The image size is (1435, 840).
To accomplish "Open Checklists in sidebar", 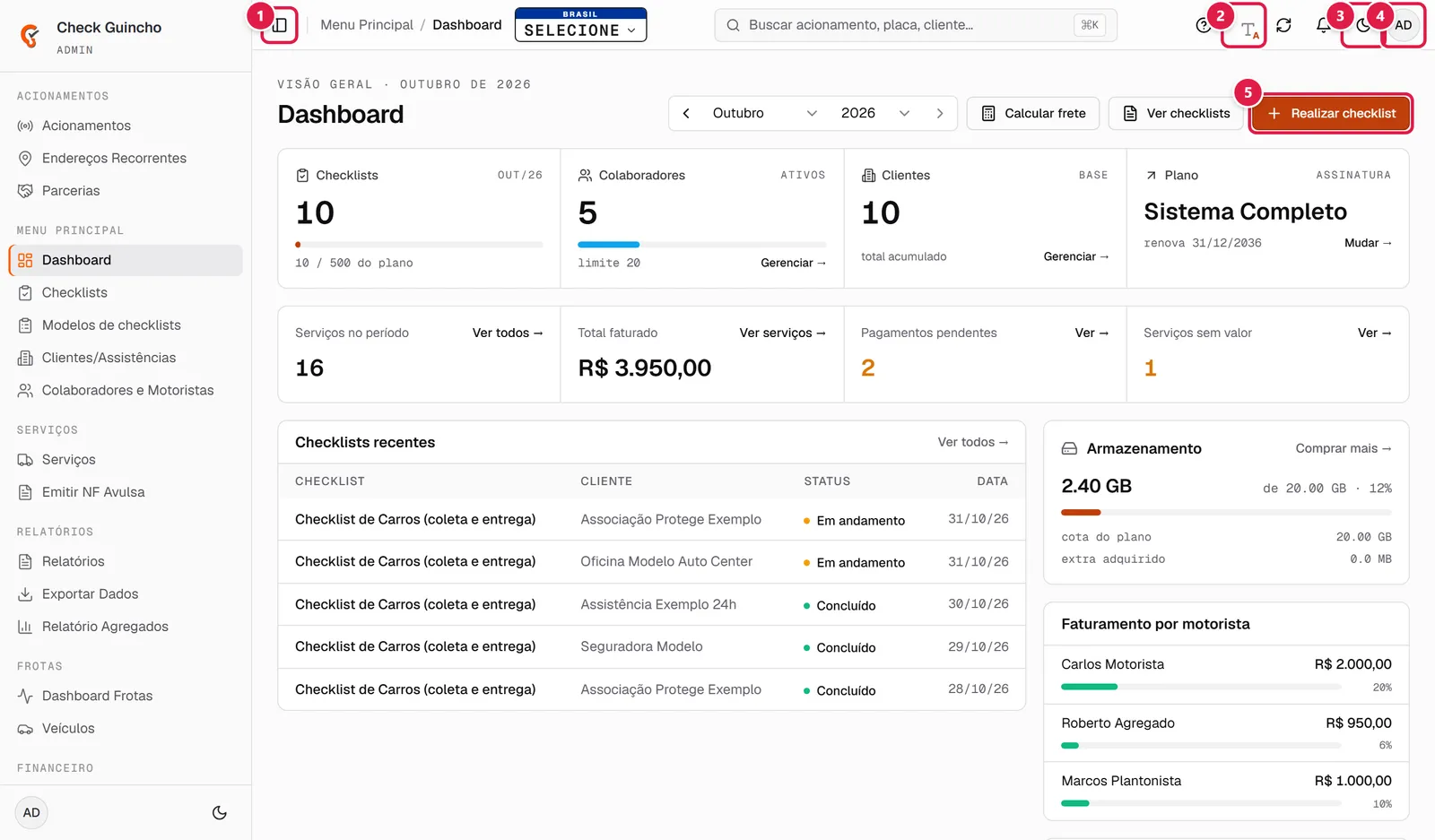I will [x=126, y=292].
